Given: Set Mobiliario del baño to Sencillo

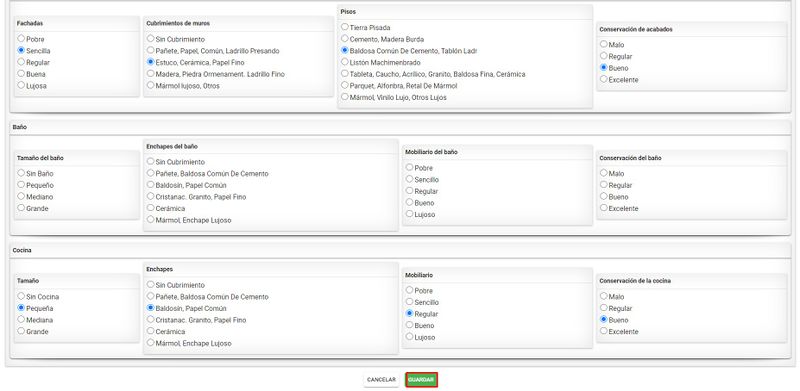Looking at the screenshot, I should (x=409, y=179).
